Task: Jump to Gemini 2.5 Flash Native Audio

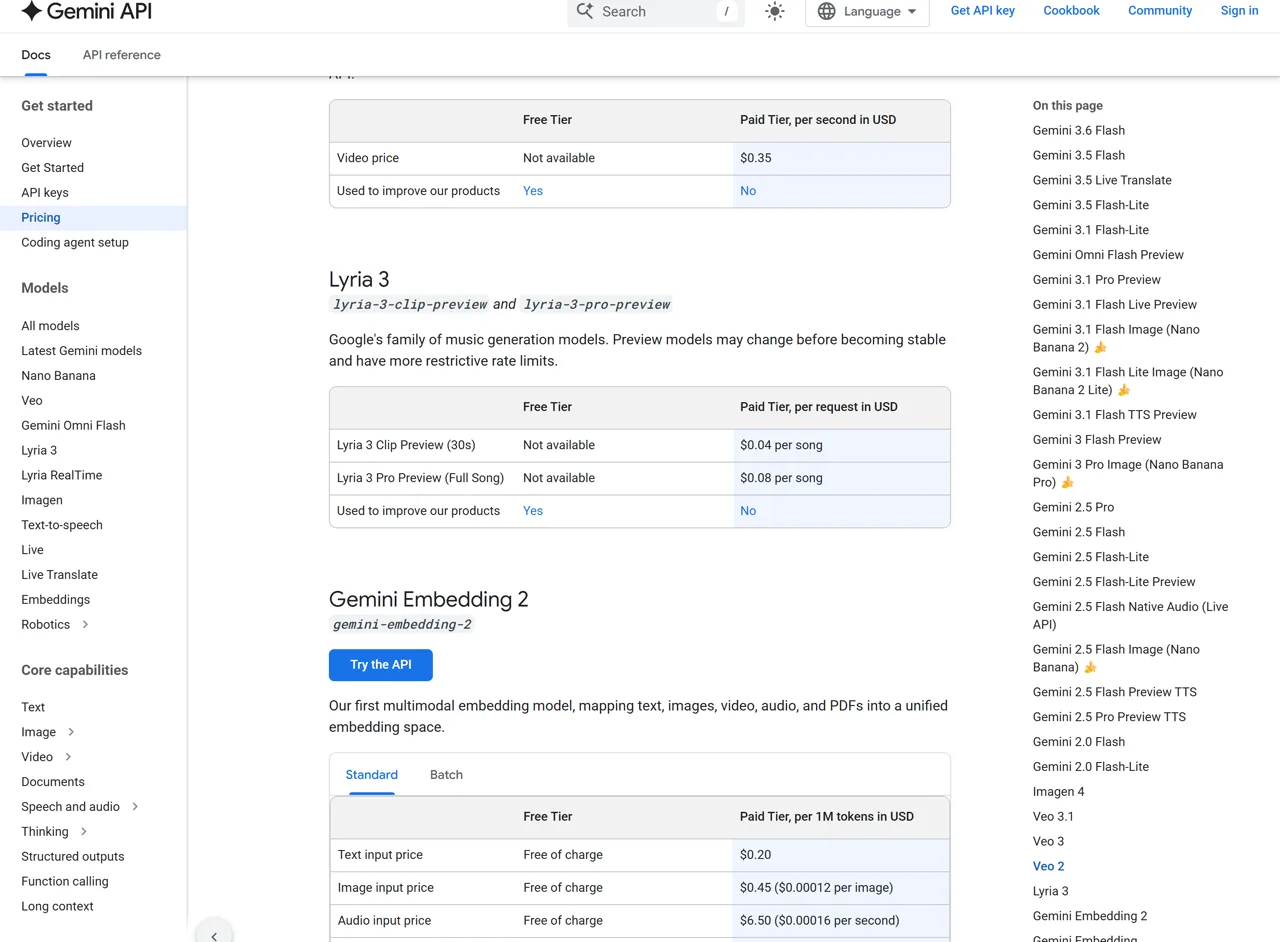Action: click(x=1130, y=616)
